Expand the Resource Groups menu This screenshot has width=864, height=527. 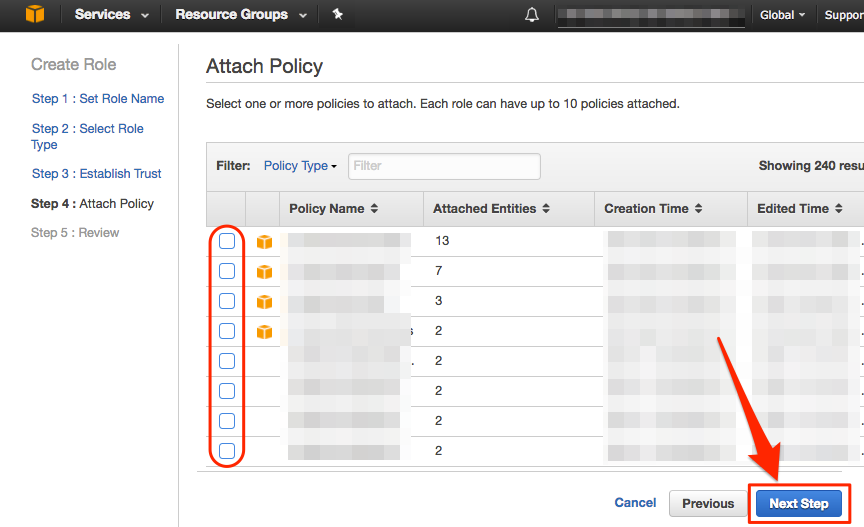tap(239, 15)
